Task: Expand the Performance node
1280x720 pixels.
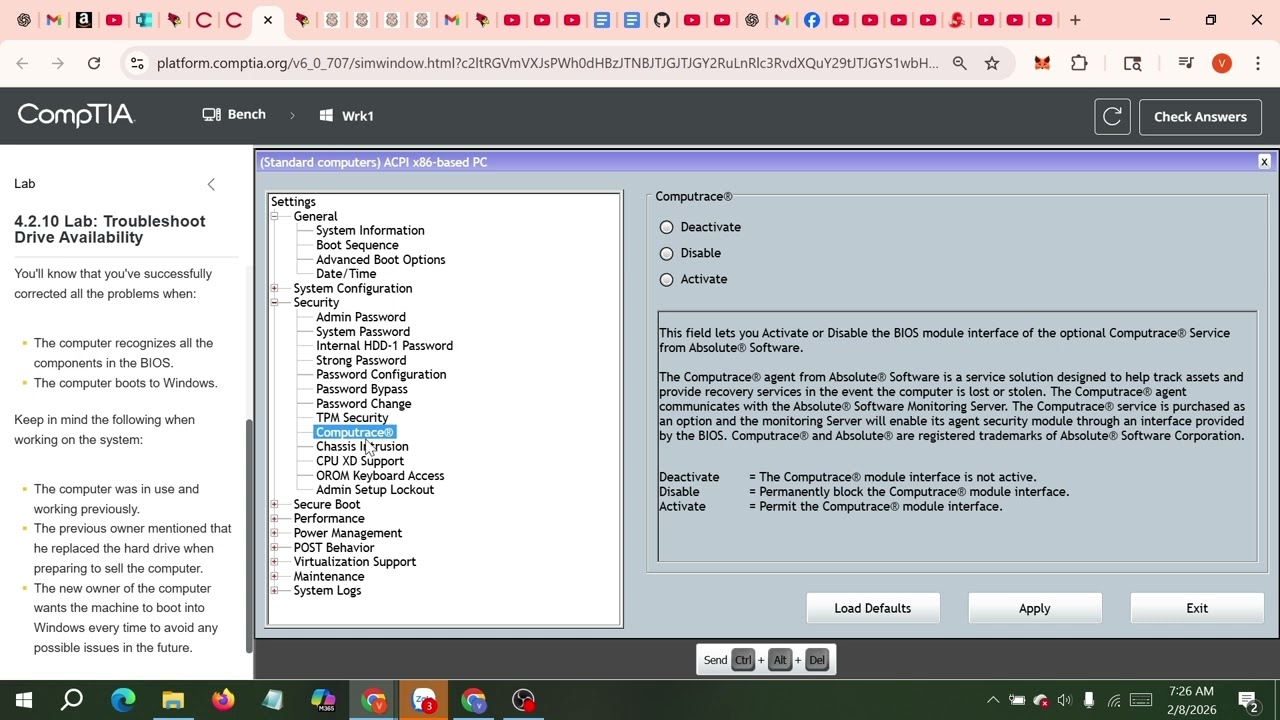Action: point(274,518)
